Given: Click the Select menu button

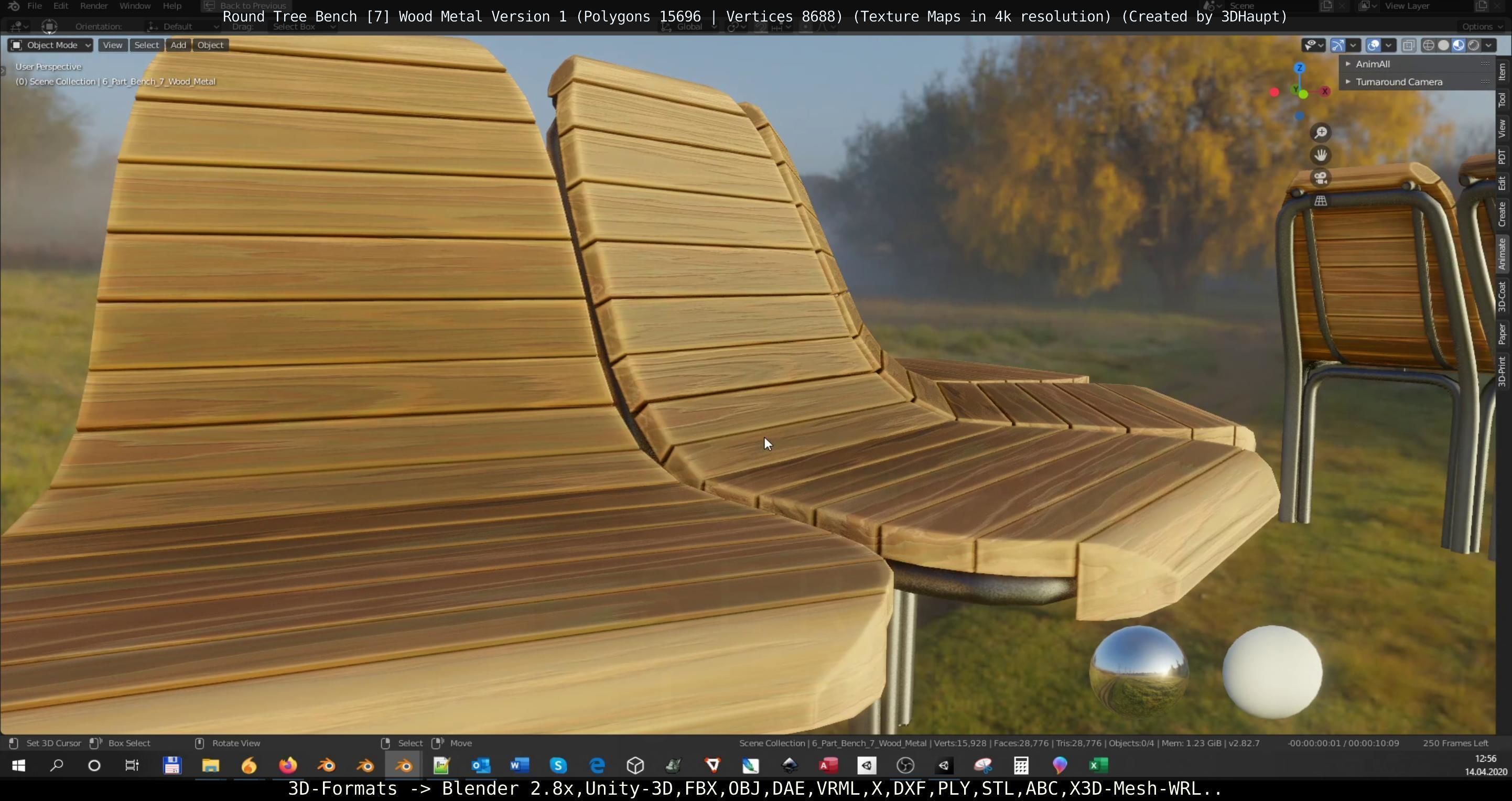Looking at the screenshot, I should 146,45.
